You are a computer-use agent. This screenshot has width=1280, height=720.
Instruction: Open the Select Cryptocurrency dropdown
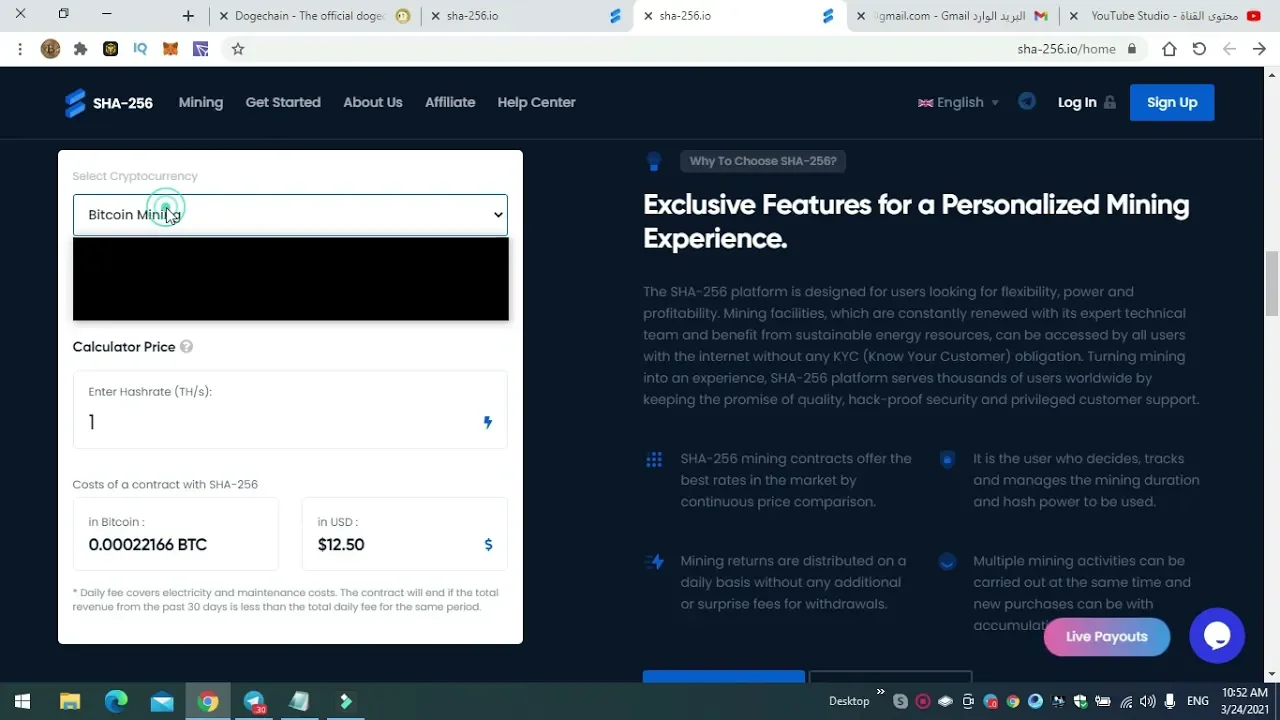(x=290, y=215)
